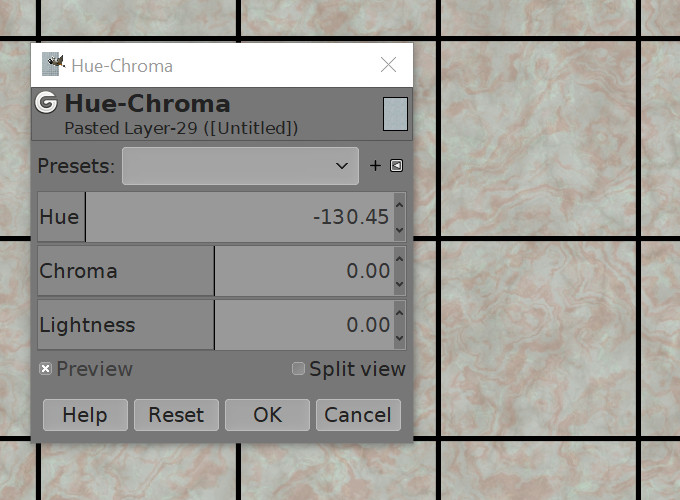This screenshot has height=500, width=680.
Task: Reset the Hue-Chroma settings
Action: 176,415
